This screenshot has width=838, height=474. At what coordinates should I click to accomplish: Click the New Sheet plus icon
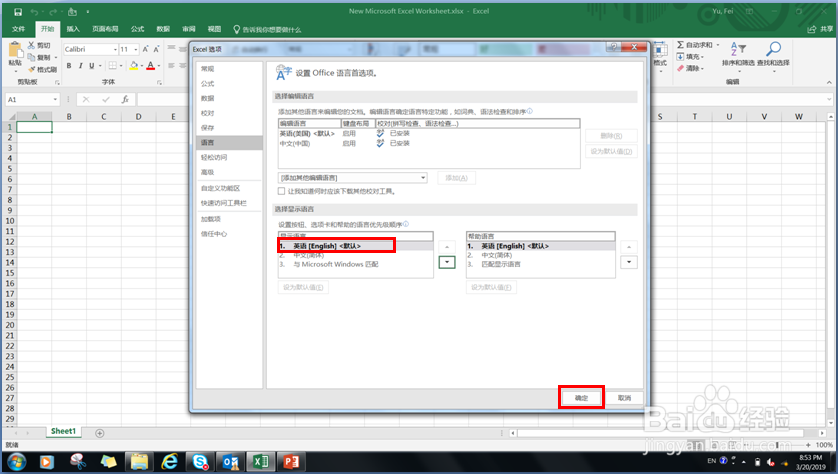point(99,433)
